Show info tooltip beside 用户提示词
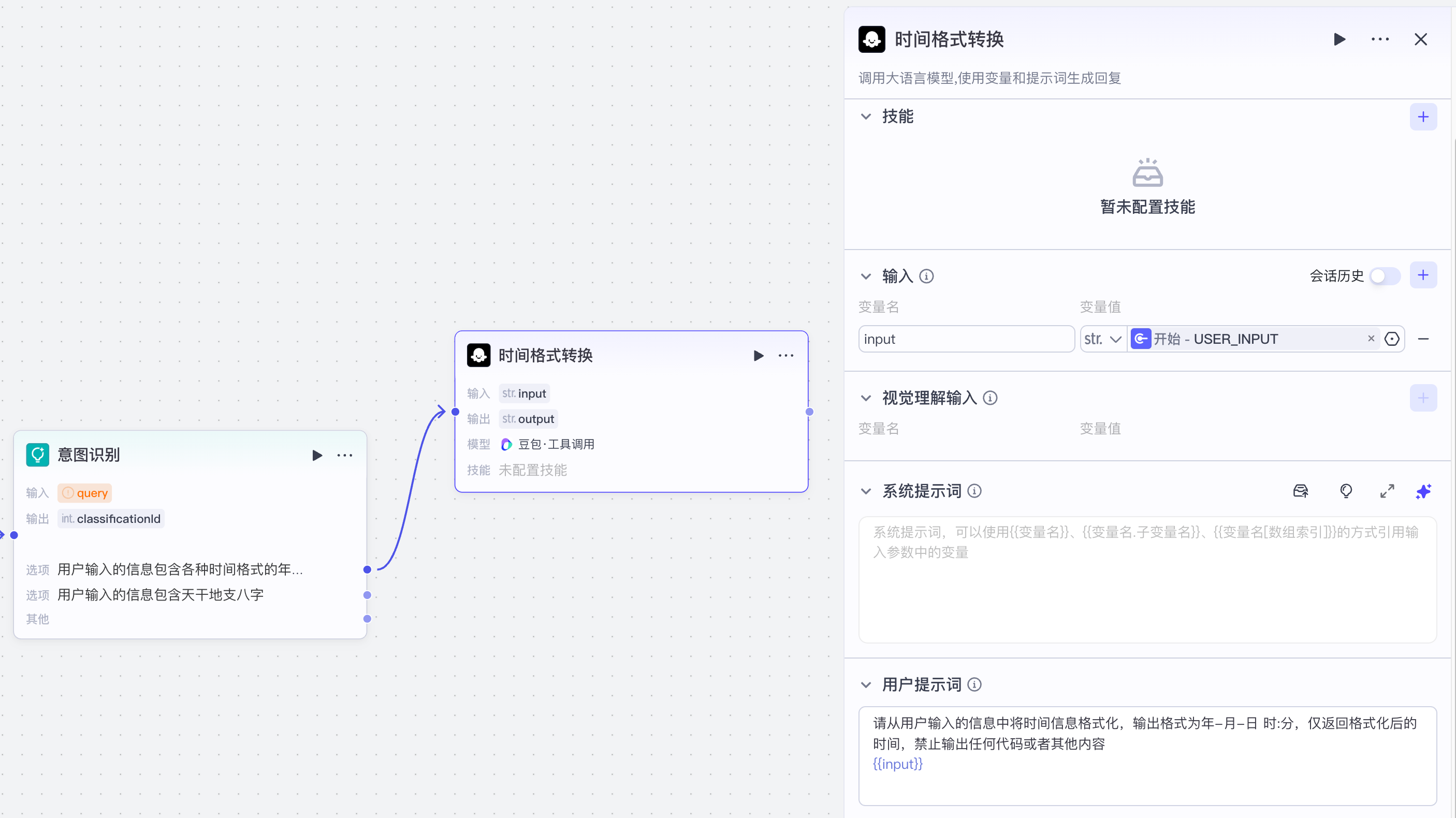 click(975, 684)
